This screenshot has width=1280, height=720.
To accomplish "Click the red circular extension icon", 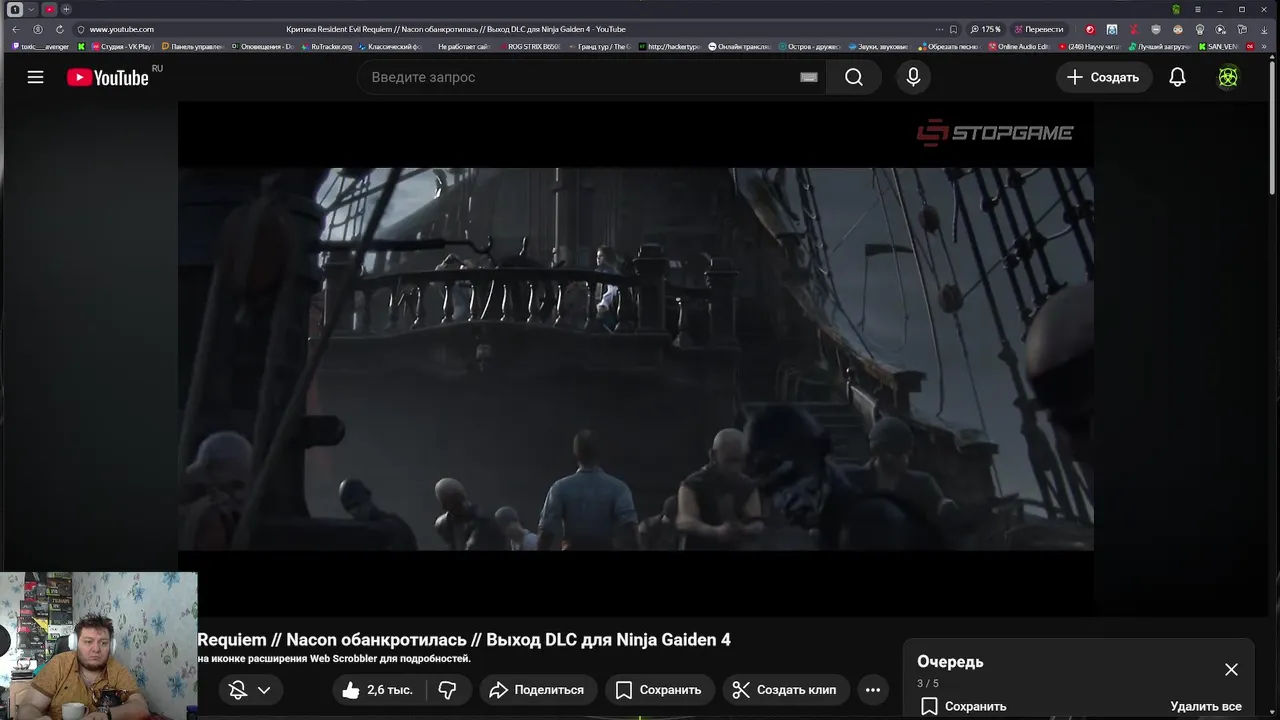I will (x=1090, y=30).
